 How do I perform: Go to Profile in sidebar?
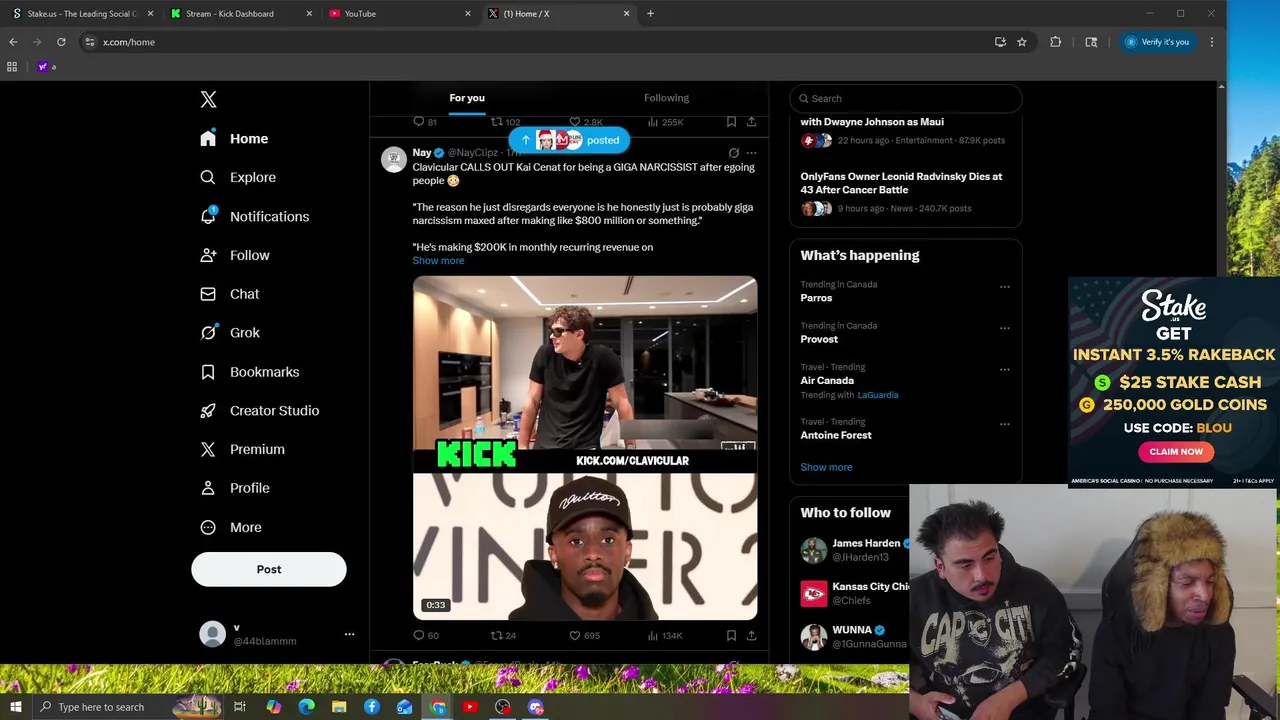pos(235,488)
